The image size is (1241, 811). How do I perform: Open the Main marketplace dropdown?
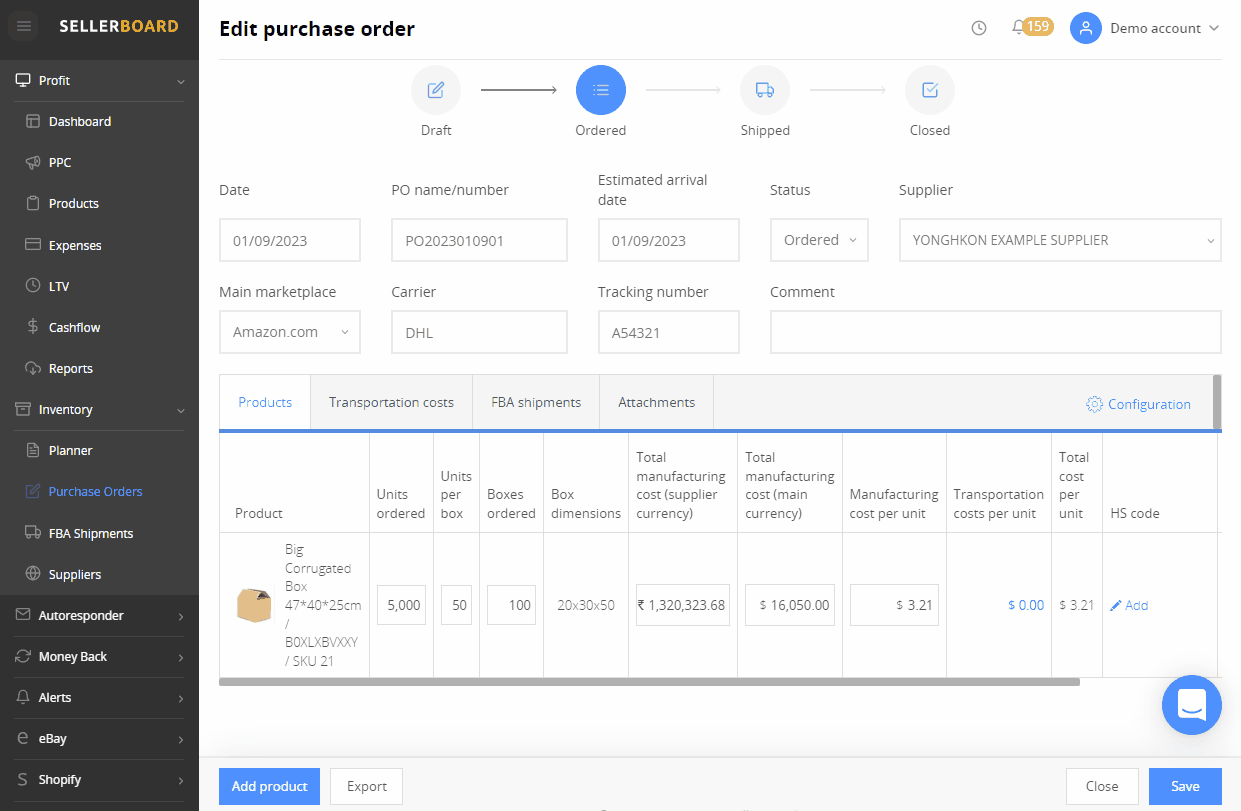click(x=289, y=332)
